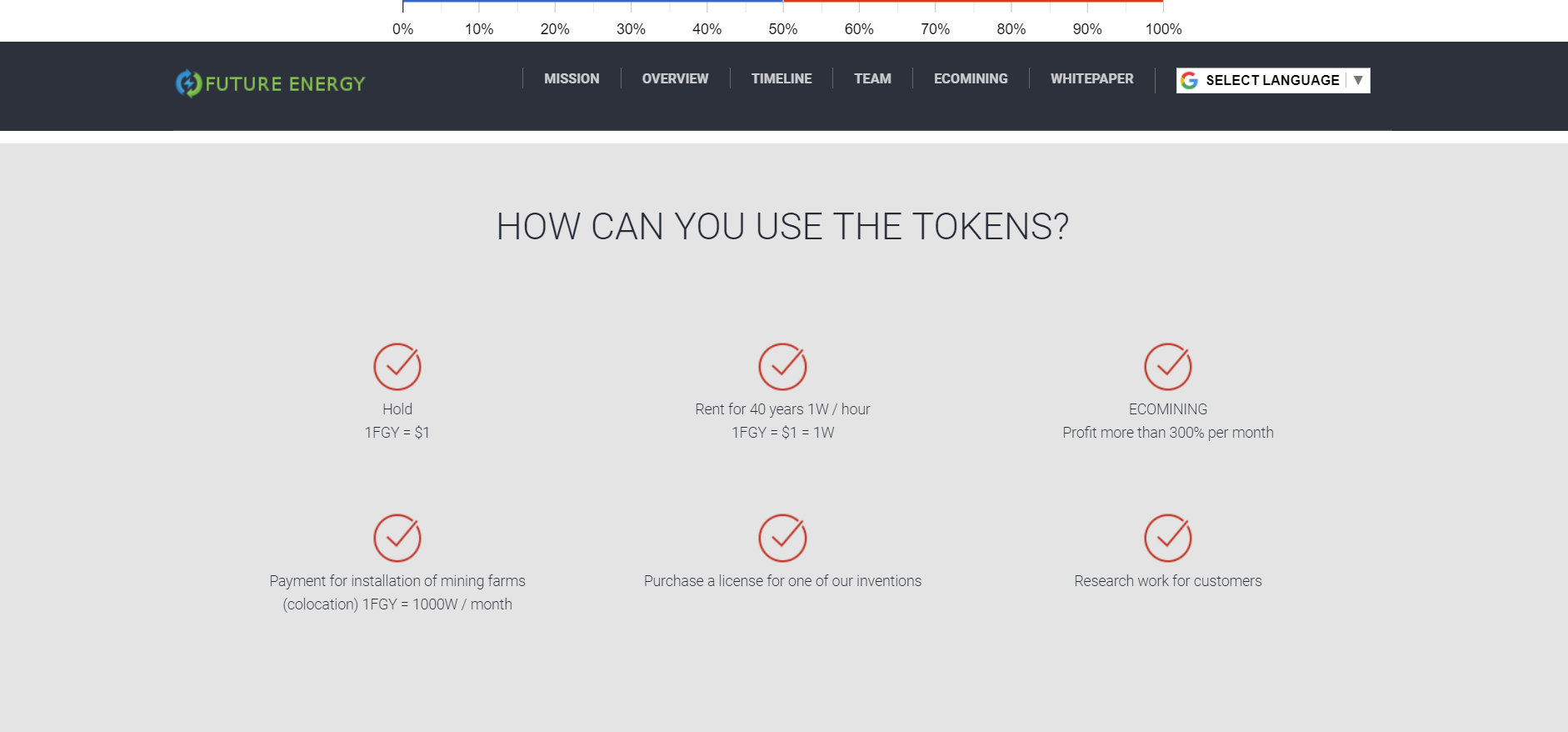Open the Mission menu item
The height and width of the screenshot is (732, 1568).
tap(572, 78)
